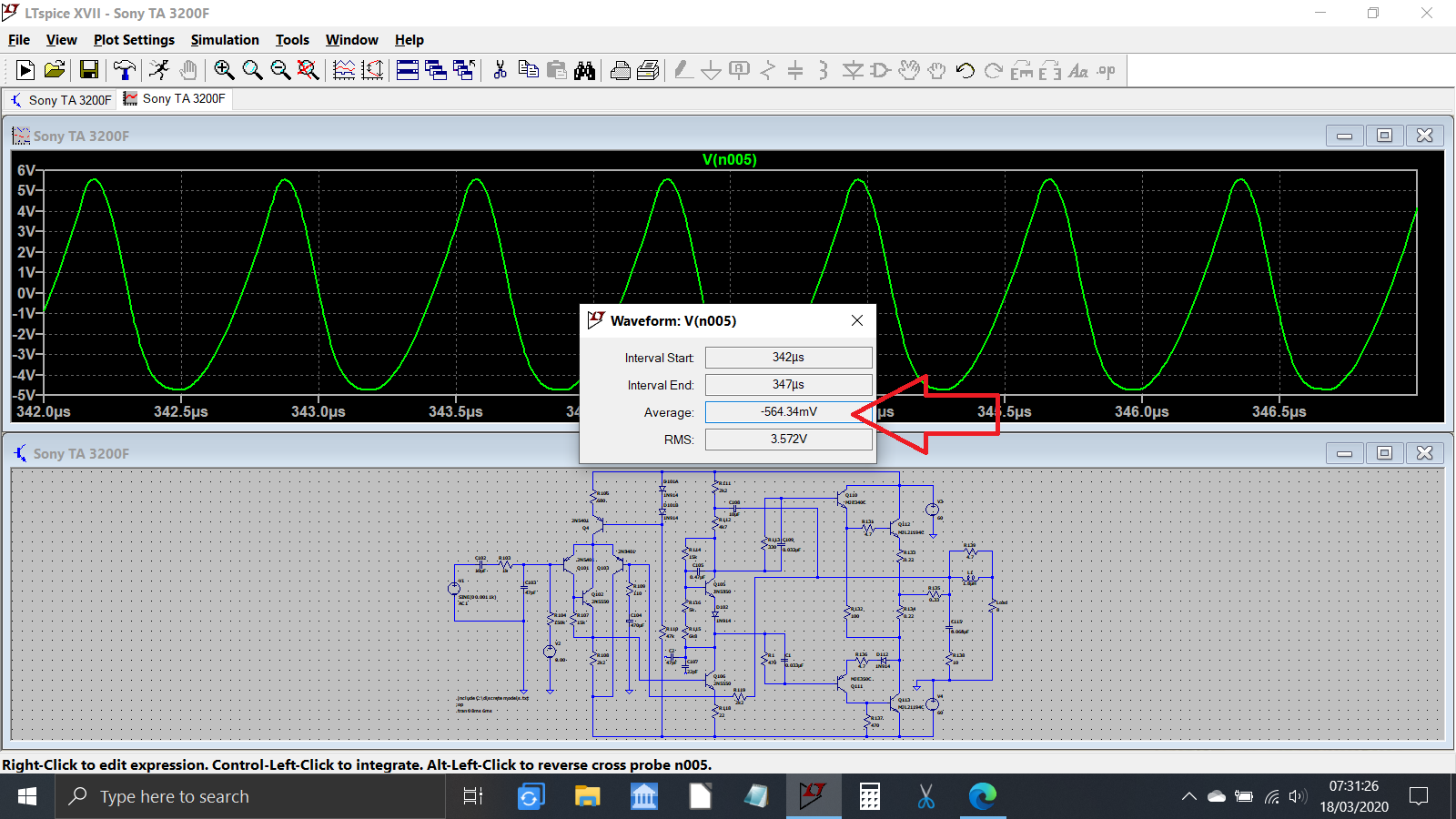Click the taskbar search box
Image resolution: width=1456 pixels, height=819 pixels.
252,796
